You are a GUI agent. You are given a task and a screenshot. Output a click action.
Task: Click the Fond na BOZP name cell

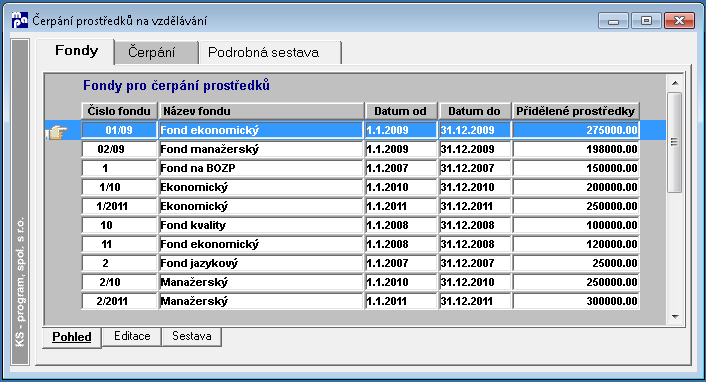tap(261, 168)
